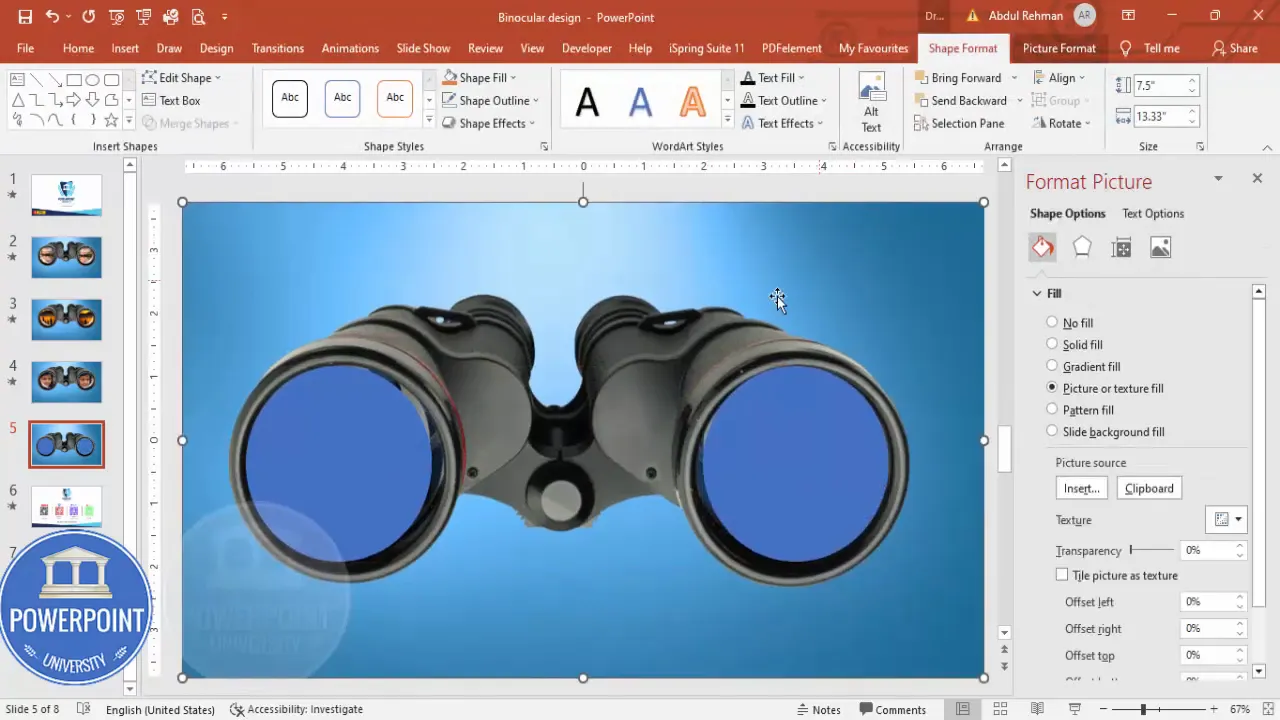Image resolution: width=1280 pixels, height=720 pixels.
Task: Open the Shape Fill dropdown
Action: pos(479,77)
